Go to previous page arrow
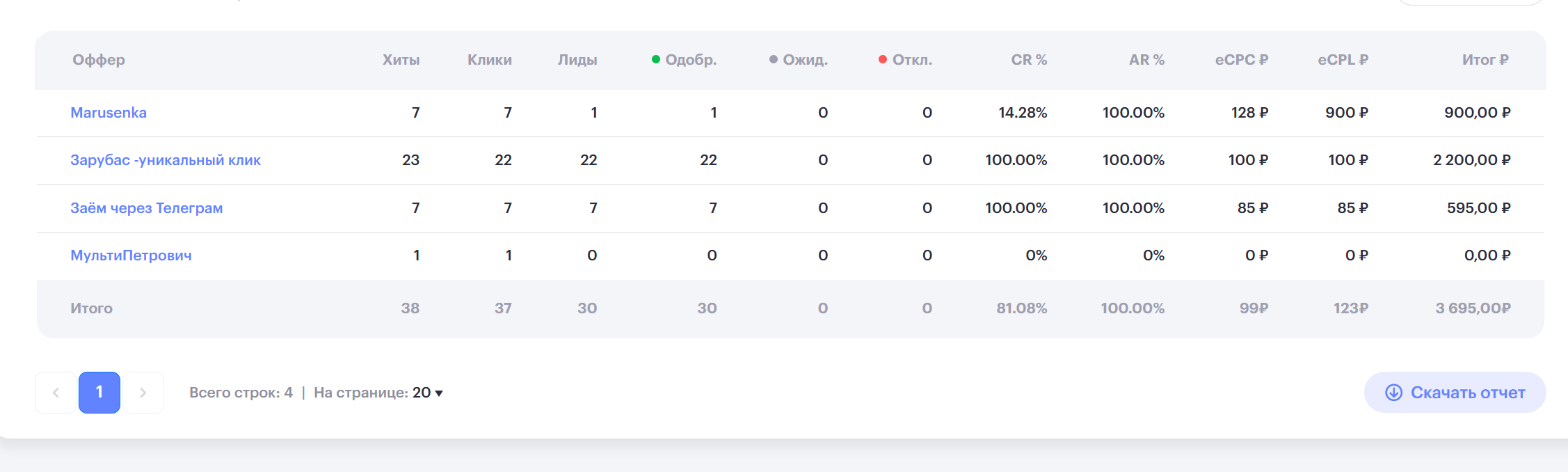The image size is (1568, 472). (x=56, y=393)
